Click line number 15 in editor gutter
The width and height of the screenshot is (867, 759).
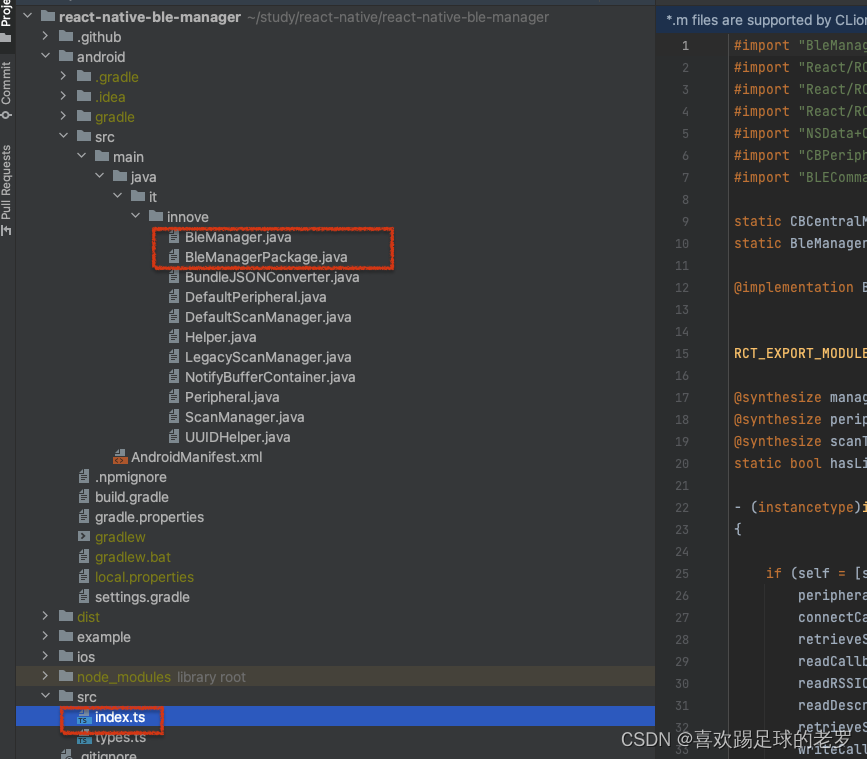click(682, 354)
